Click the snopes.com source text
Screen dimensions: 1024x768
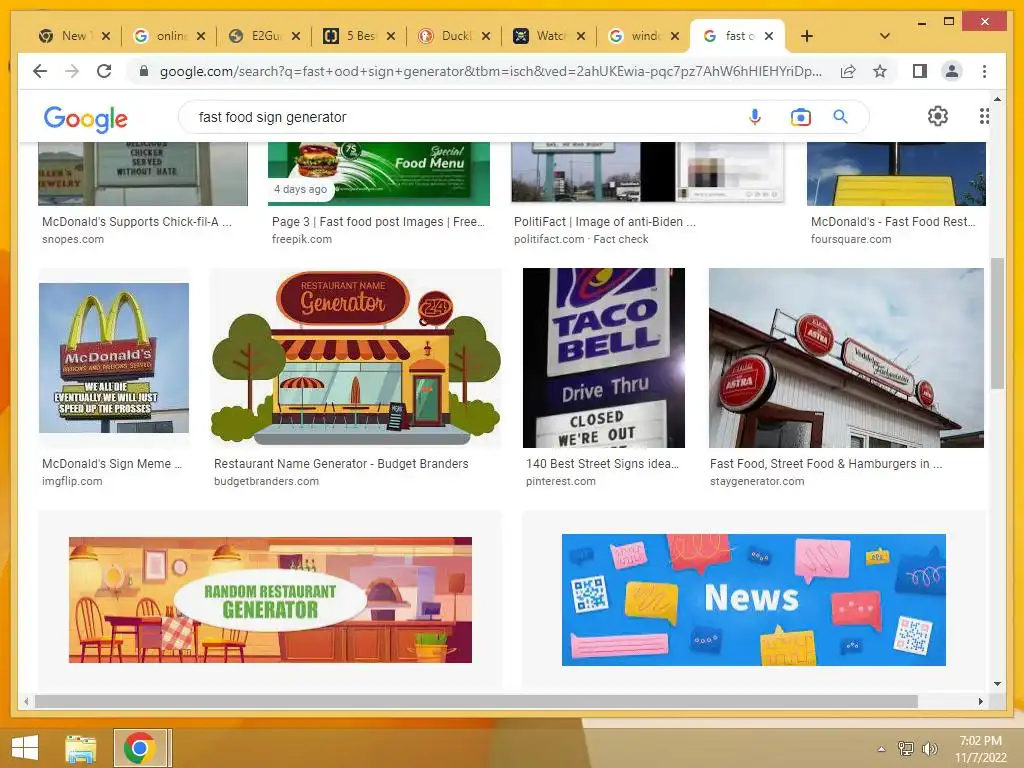[x=72, y=240]
